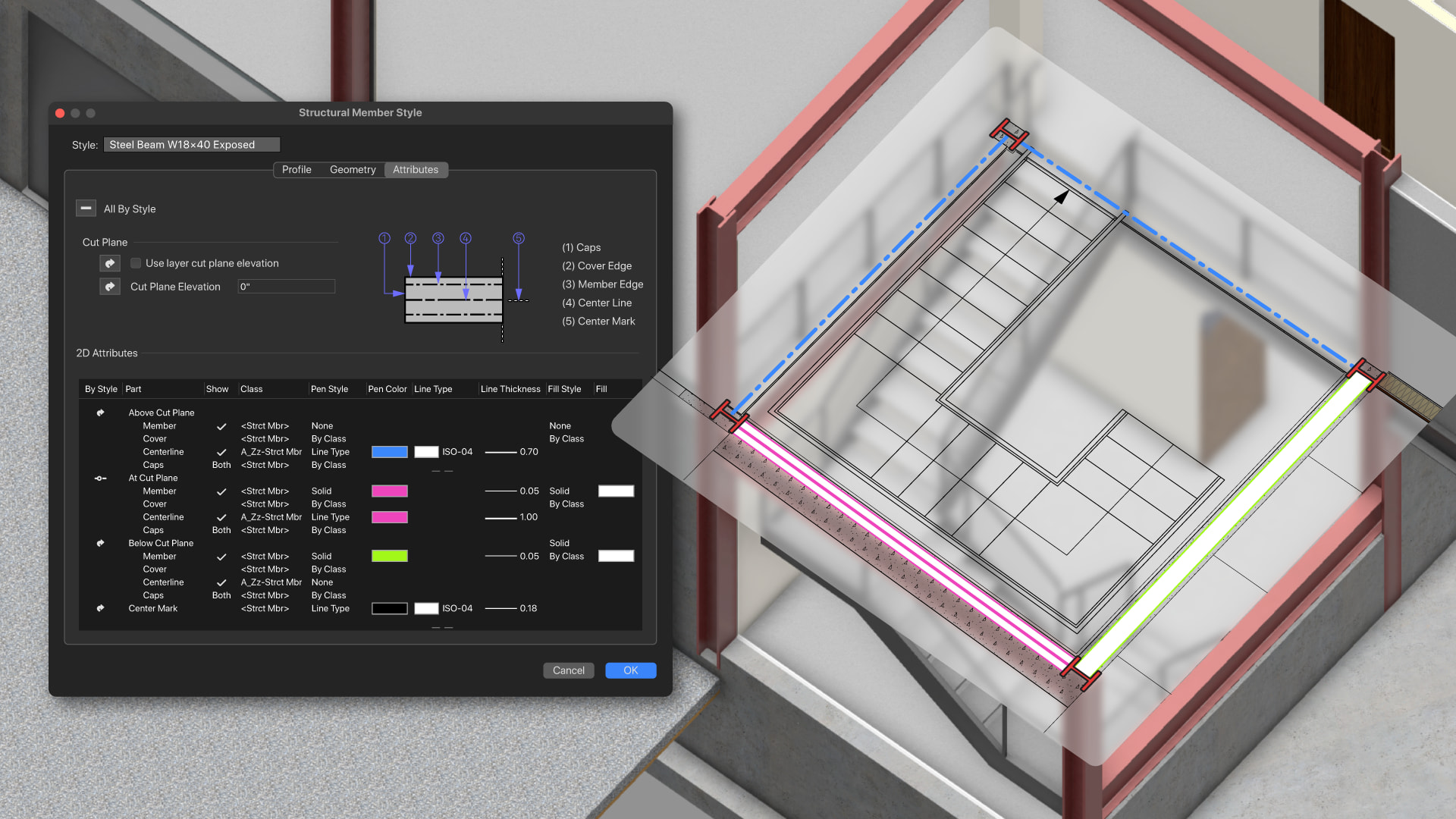Click the green Member pen color Below Cut Plane
This screenshot has width=1456, height=819.
coord(390,556)
